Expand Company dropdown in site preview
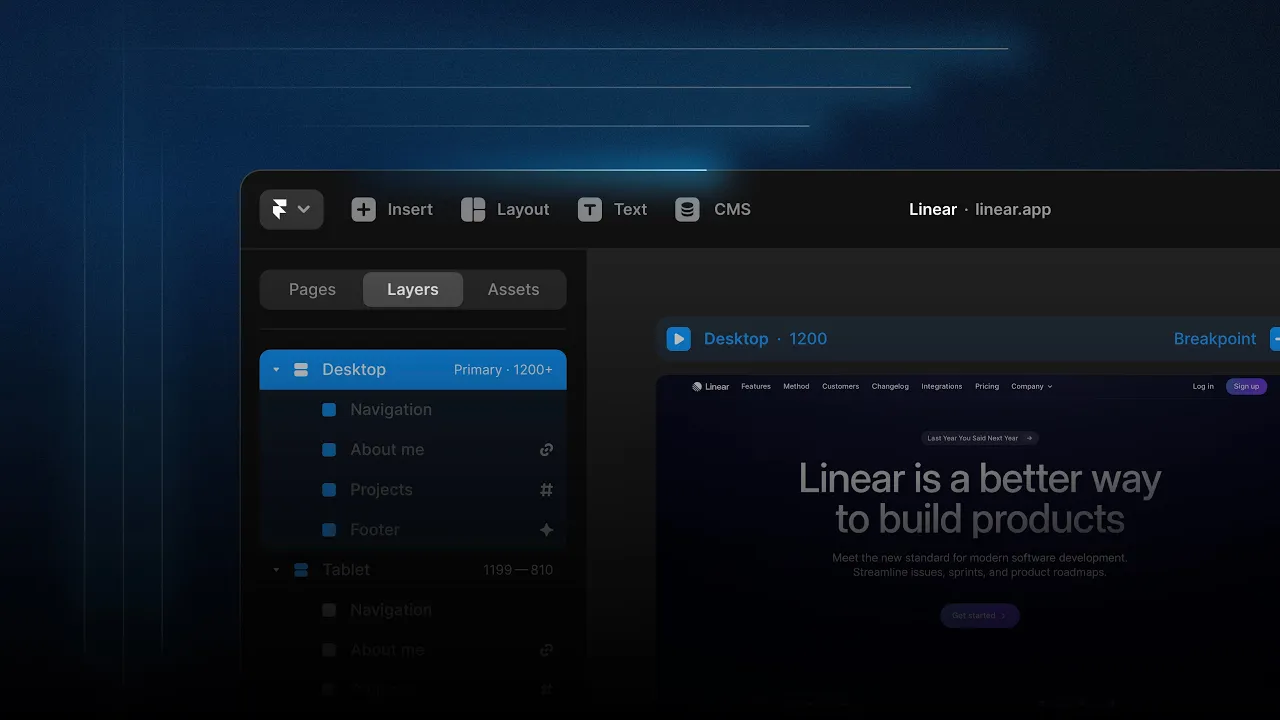1280x720 pixels. [x=1032, y=386]
